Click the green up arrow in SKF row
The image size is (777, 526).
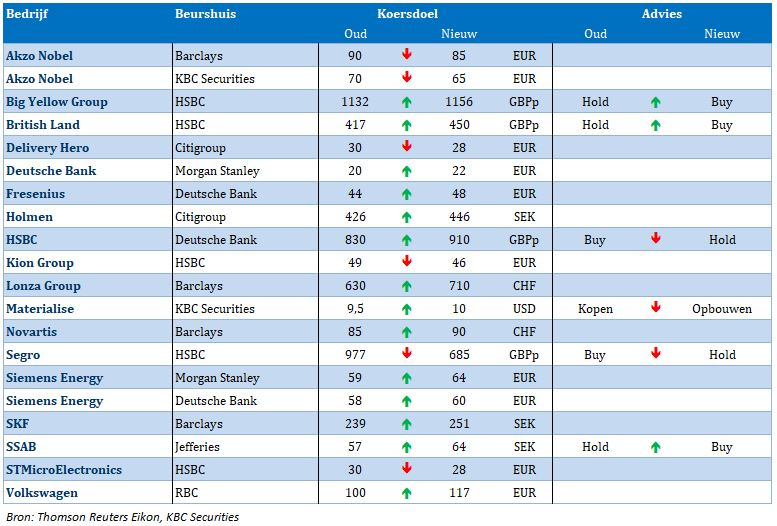[406, 424]
